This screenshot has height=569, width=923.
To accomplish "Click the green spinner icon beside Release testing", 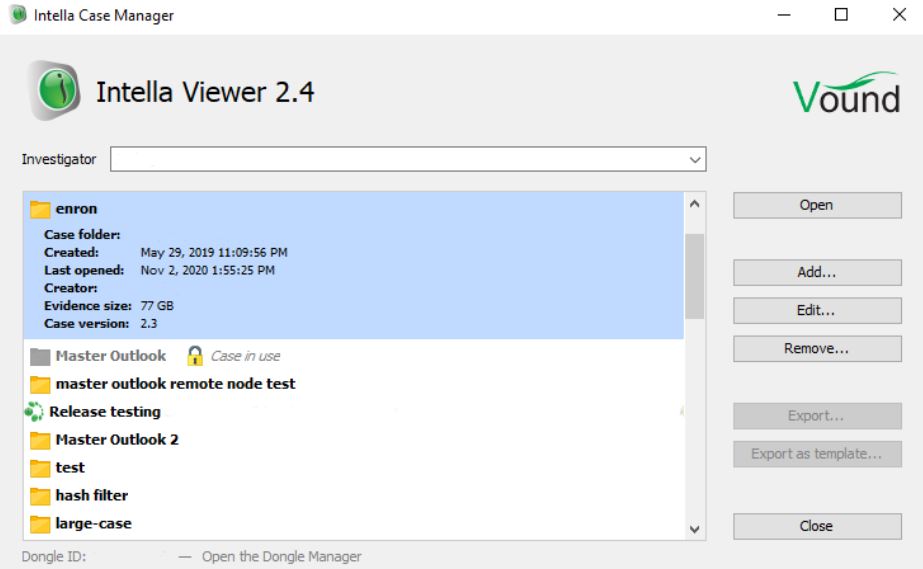I will point(34,411).
